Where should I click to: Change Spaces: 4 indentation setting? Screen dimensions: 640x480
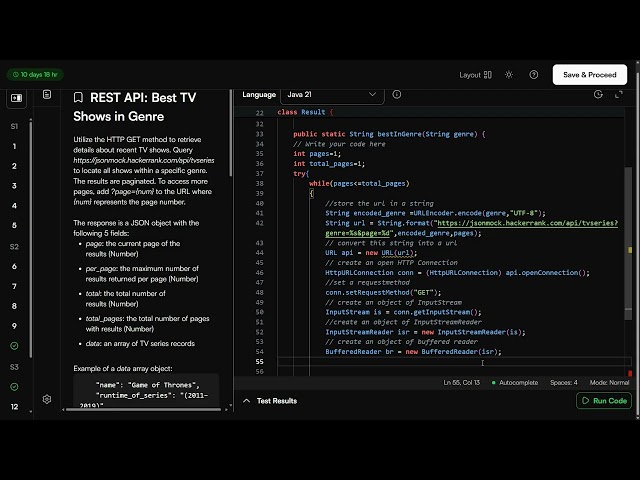(x=564, y=383)
